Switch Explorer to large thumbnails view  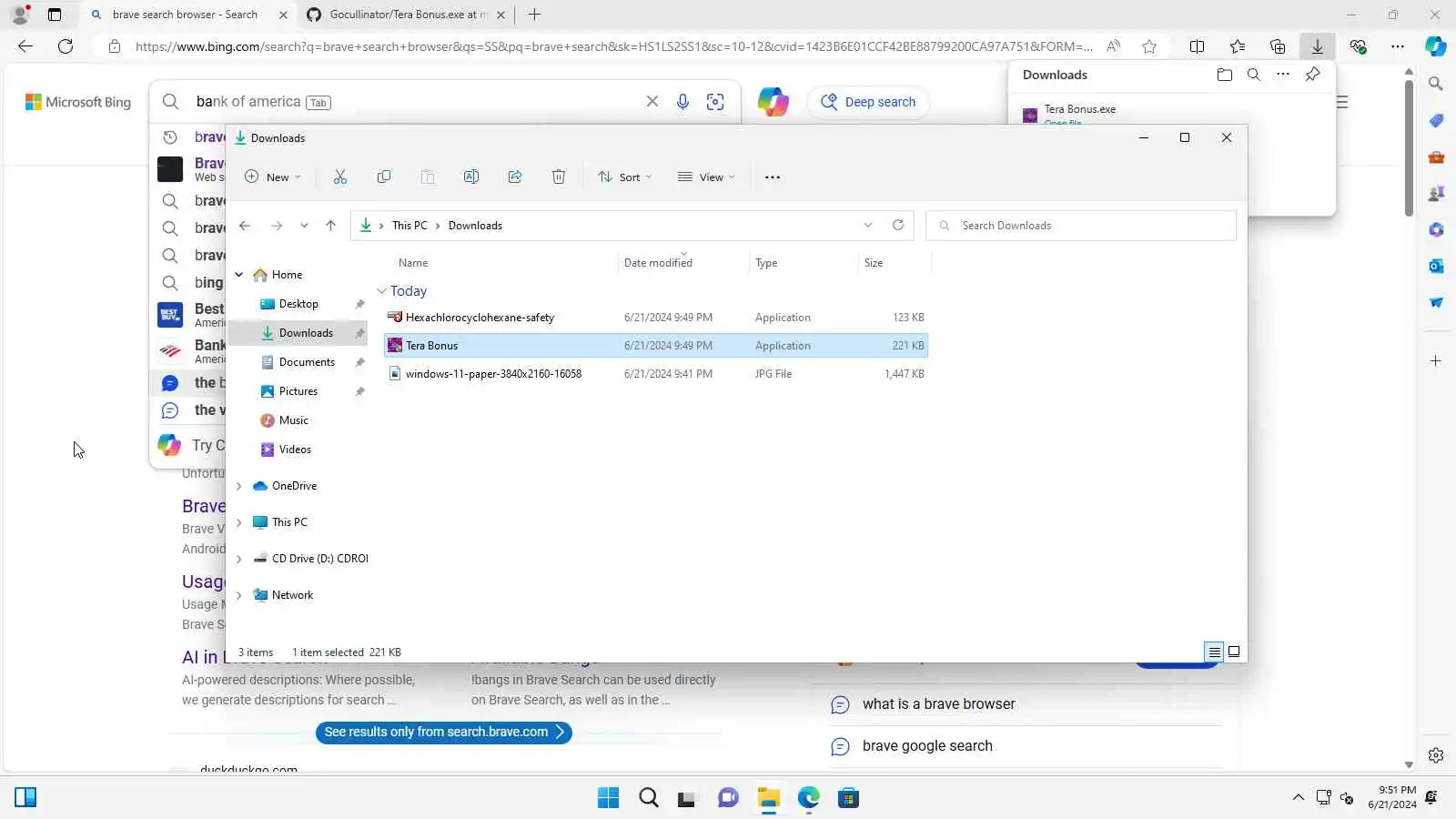tap(1234, 652)
